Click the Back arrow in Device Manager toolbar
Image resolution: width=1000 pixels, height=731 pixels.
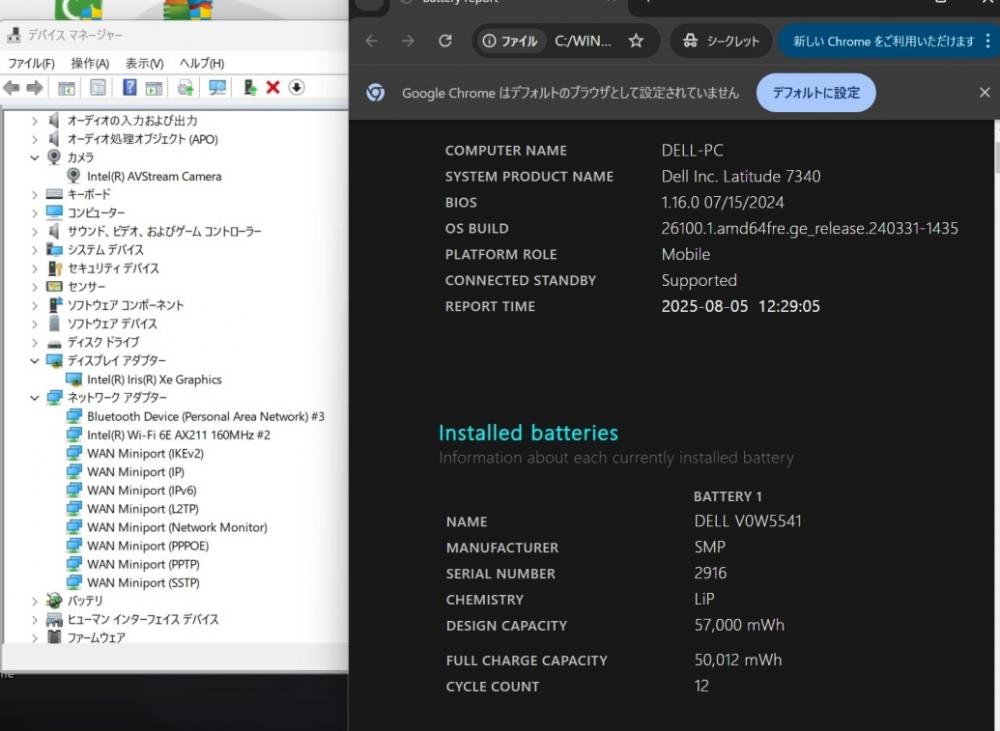(11, 87)
